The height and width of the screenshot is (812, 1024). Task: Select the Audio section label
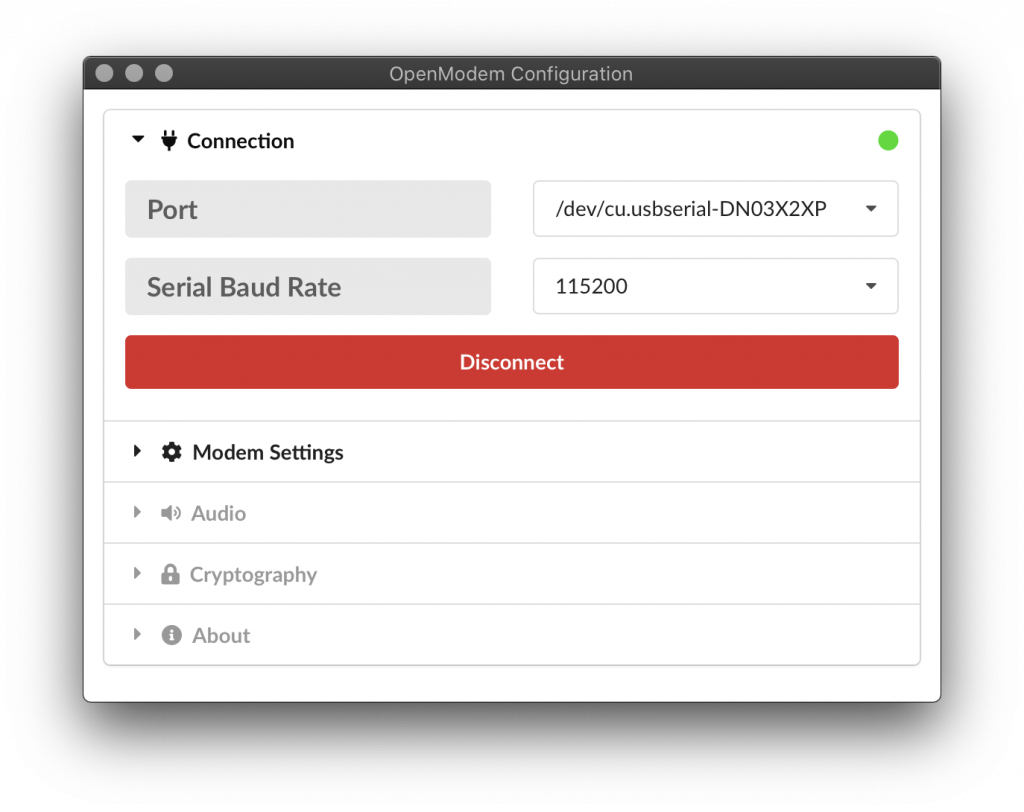pyautogui.click(x=218, y=513)
